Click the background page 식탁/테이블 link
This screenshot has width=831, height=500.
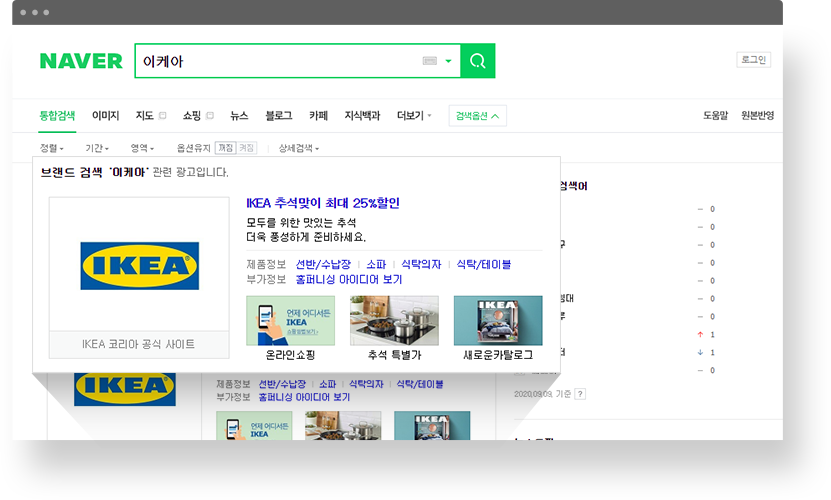tap(420, 384)
